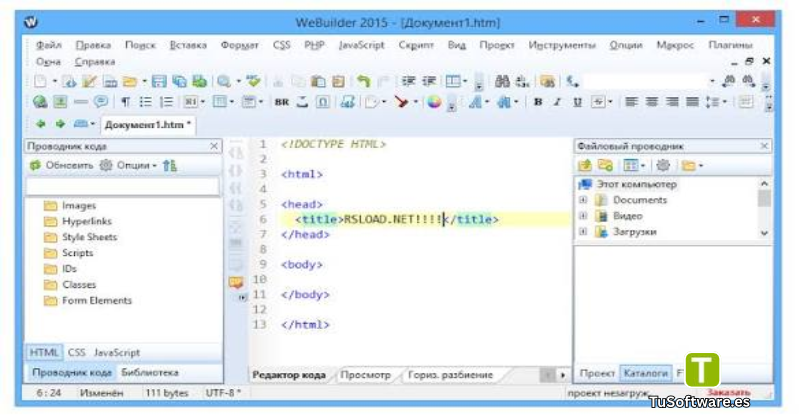
Task: Click the navigate forward green arrow
Action: coord(60,124)
